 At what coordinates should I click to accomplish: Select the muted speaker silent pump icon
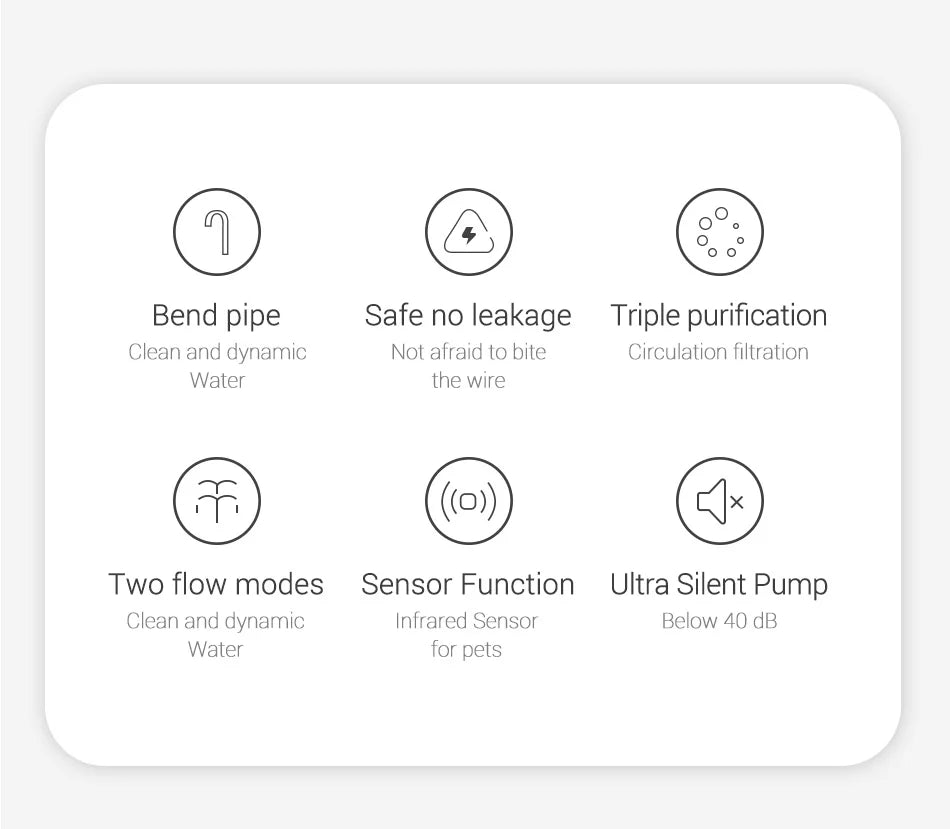(720, 501)
